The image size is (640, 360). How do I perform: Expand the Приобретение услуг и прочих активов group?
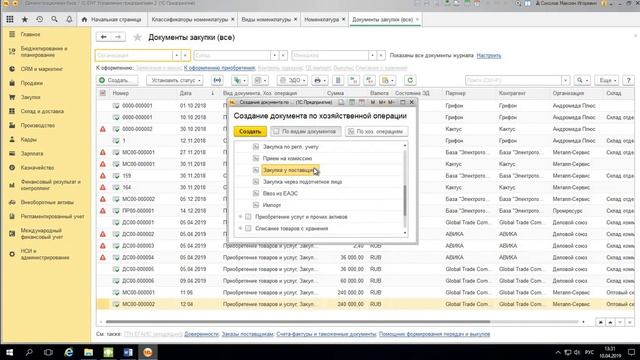pos(240,217)
